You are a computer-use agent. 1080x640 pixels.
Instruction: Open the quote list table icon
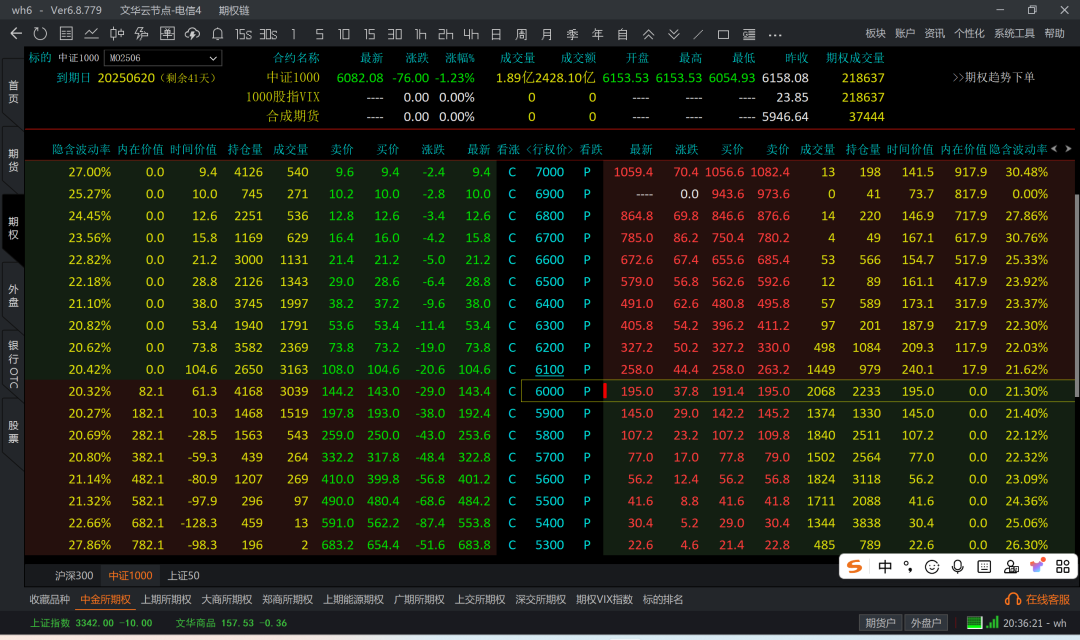pyautogui.click(x=66, y=34)
